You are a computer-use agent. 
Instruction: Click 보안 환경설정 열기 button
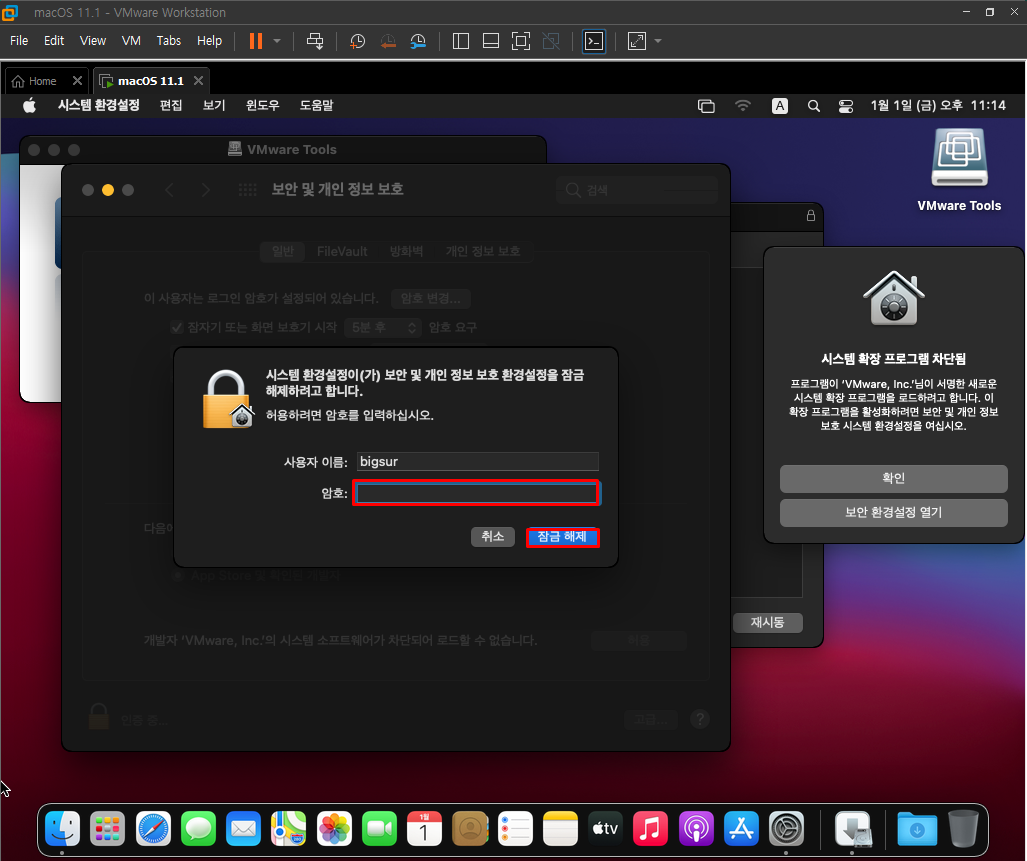[893, 513]
